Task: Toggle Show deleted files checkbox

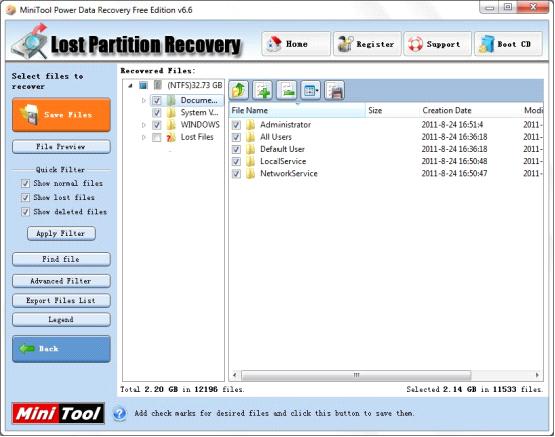Action: pos(25,212)
